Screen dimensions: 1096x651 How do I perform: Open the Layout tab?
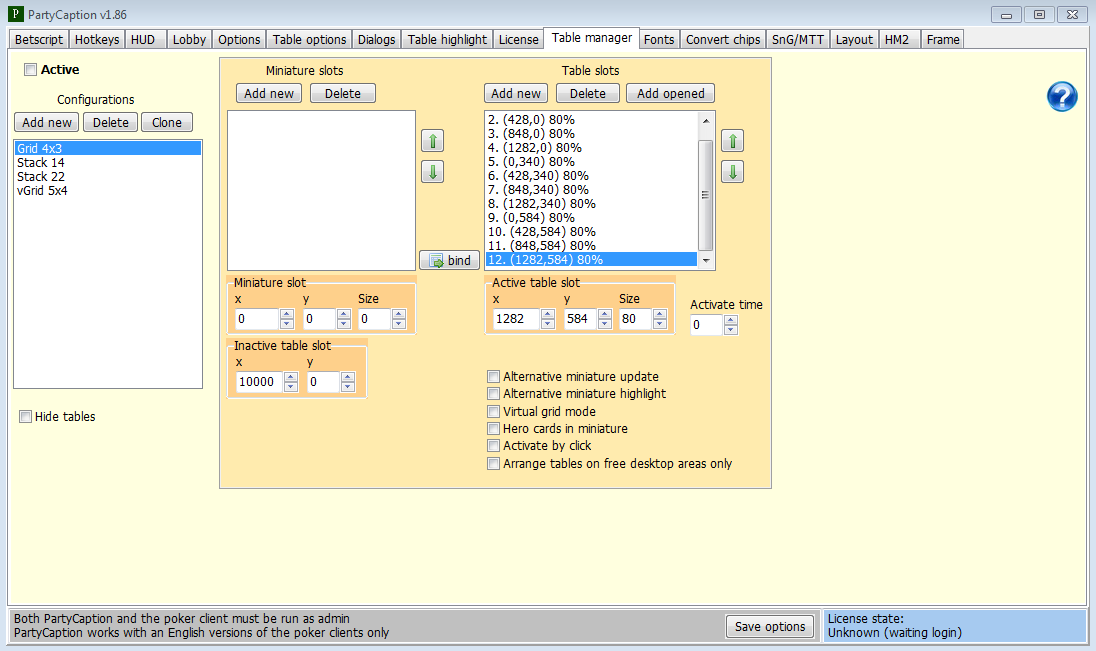click(854, 40)
